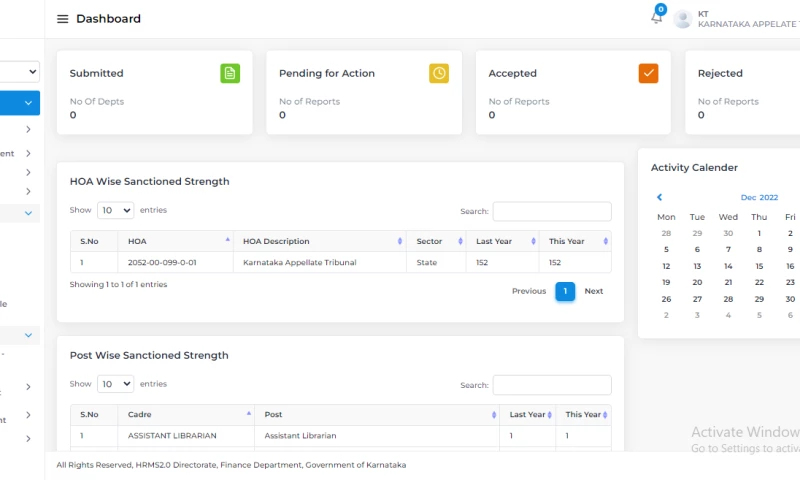Image resolution: width=800 pixels, height=480 pixels.
Task: Click the yellow Pending for Action clock icon
Action: (439, 73)
